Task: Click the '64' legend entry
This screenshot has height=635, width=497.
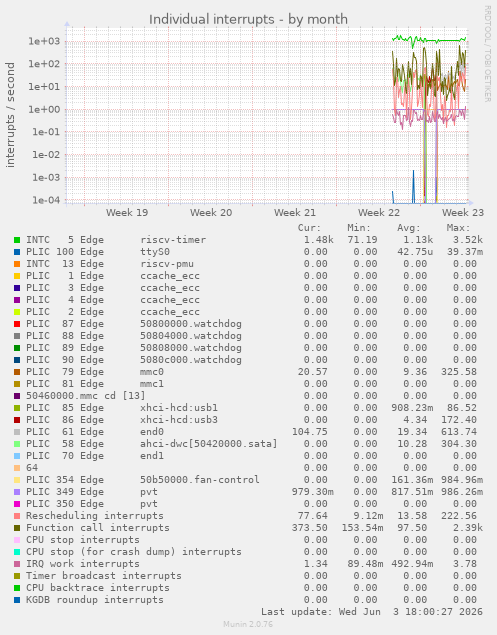Action: [32, 468]
